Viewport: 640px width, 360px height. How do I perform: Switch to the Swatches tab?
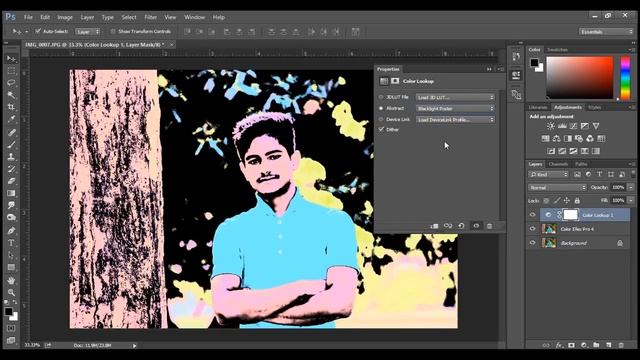pos(558,50)
